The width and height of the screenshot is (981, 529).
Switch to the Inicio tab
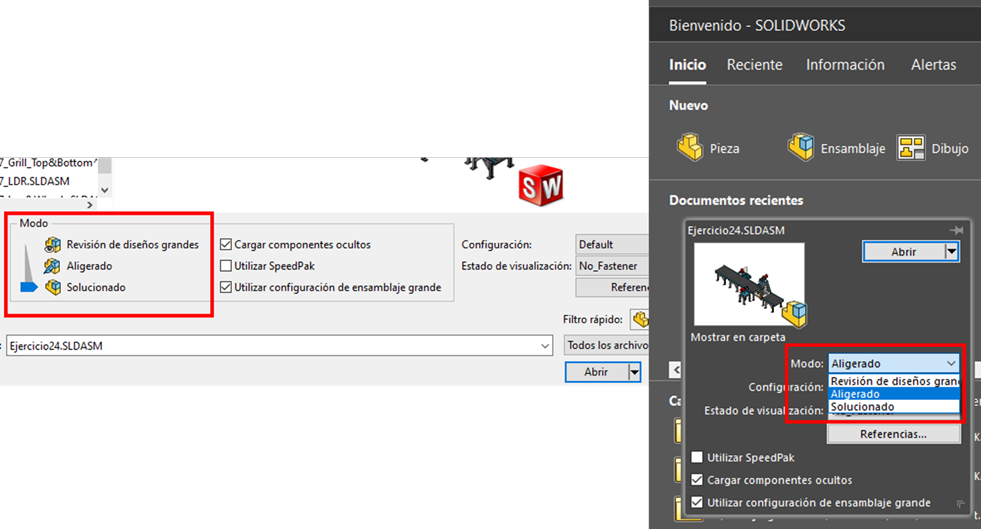tap(688, 64)
